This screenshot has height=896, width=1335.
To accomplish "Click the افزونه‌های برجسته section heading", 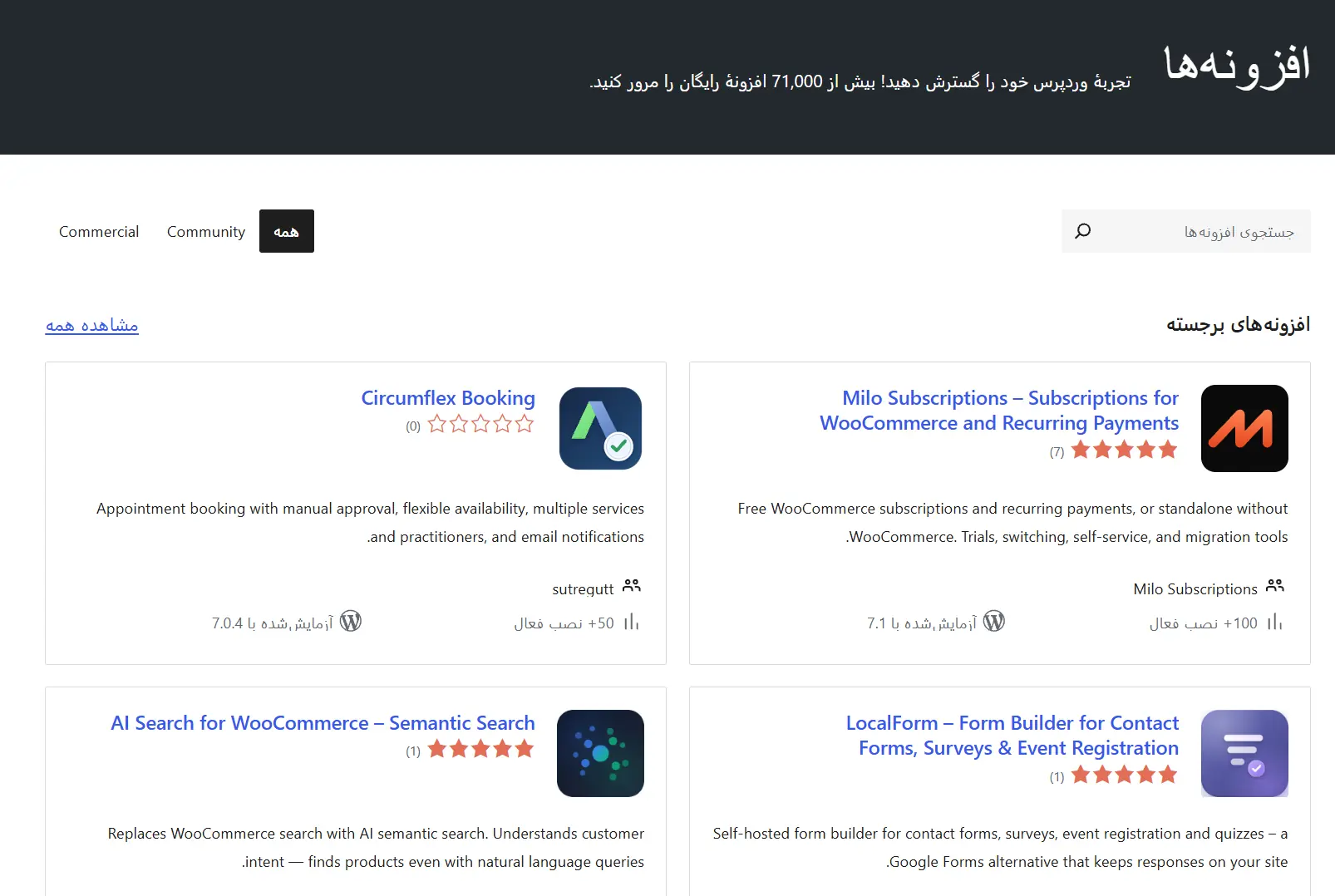I will [1239, 324].
